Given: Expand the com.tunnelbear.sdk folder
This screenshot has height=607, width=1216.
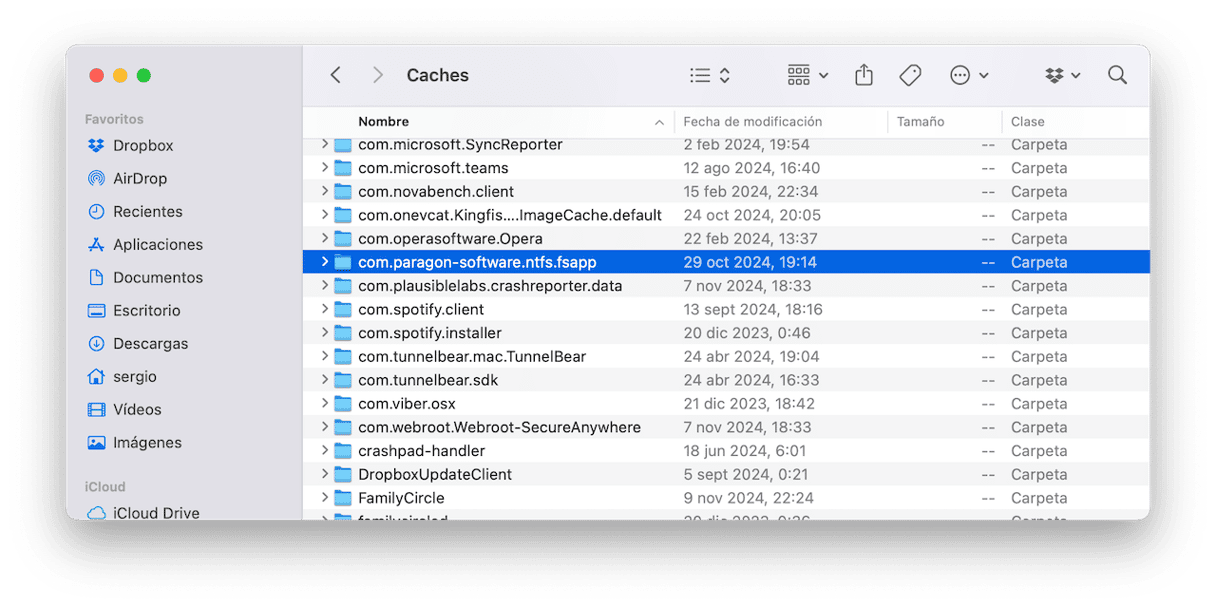Looking at the screenshot, I should tap(325, 380).
